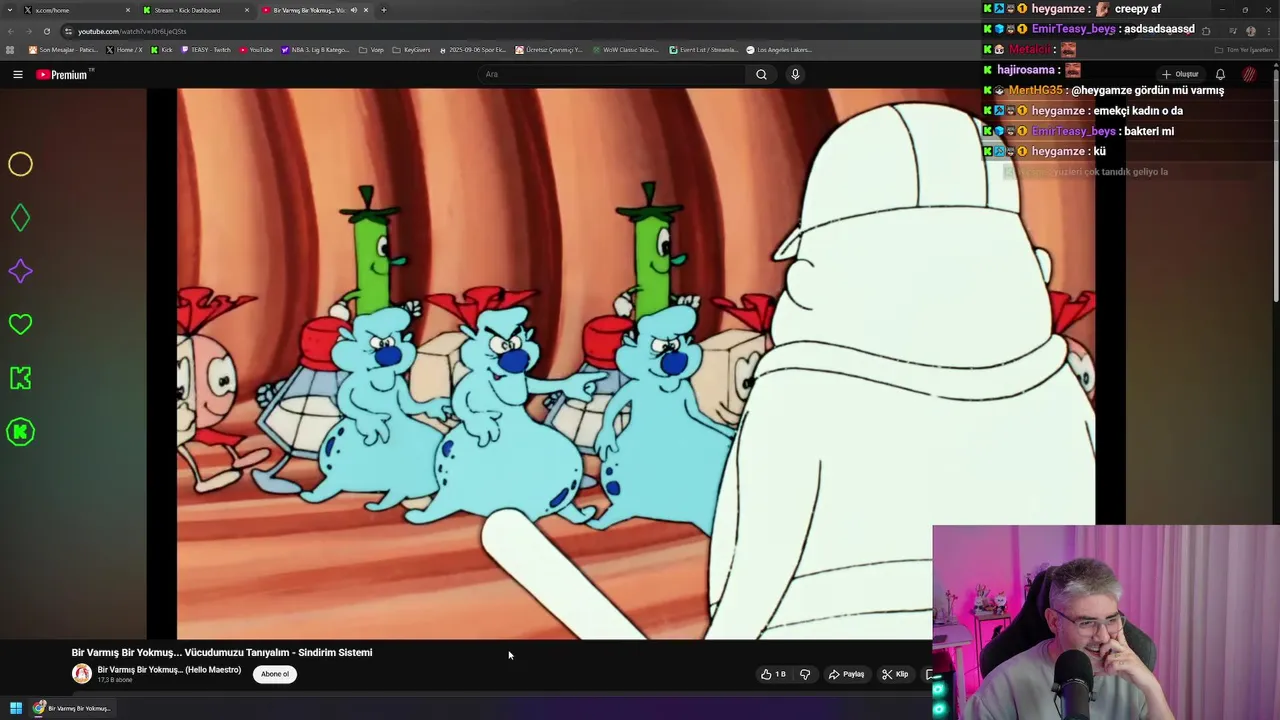
Task: Open the Ücretsiz Çevrimiçi bookmark
Action: [549, 49]
